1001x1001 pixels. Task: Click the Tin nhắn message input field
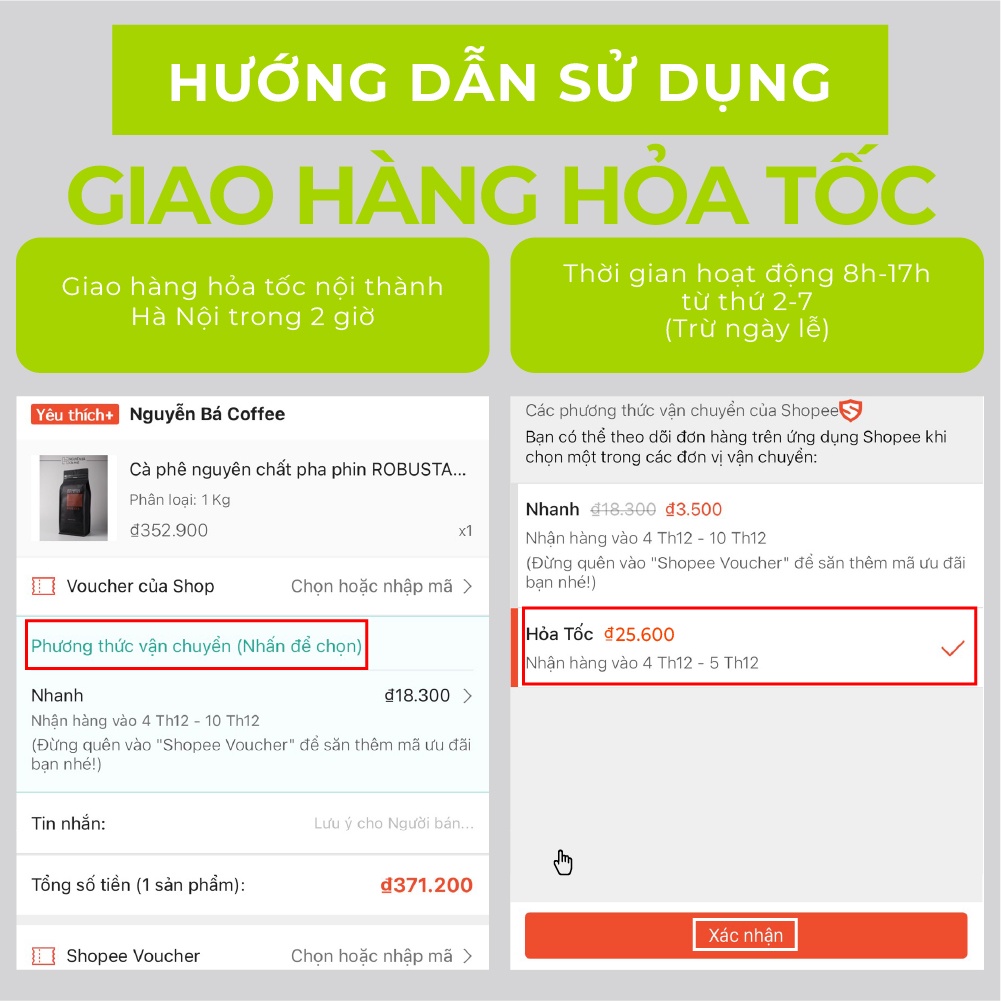click(253, 824)
